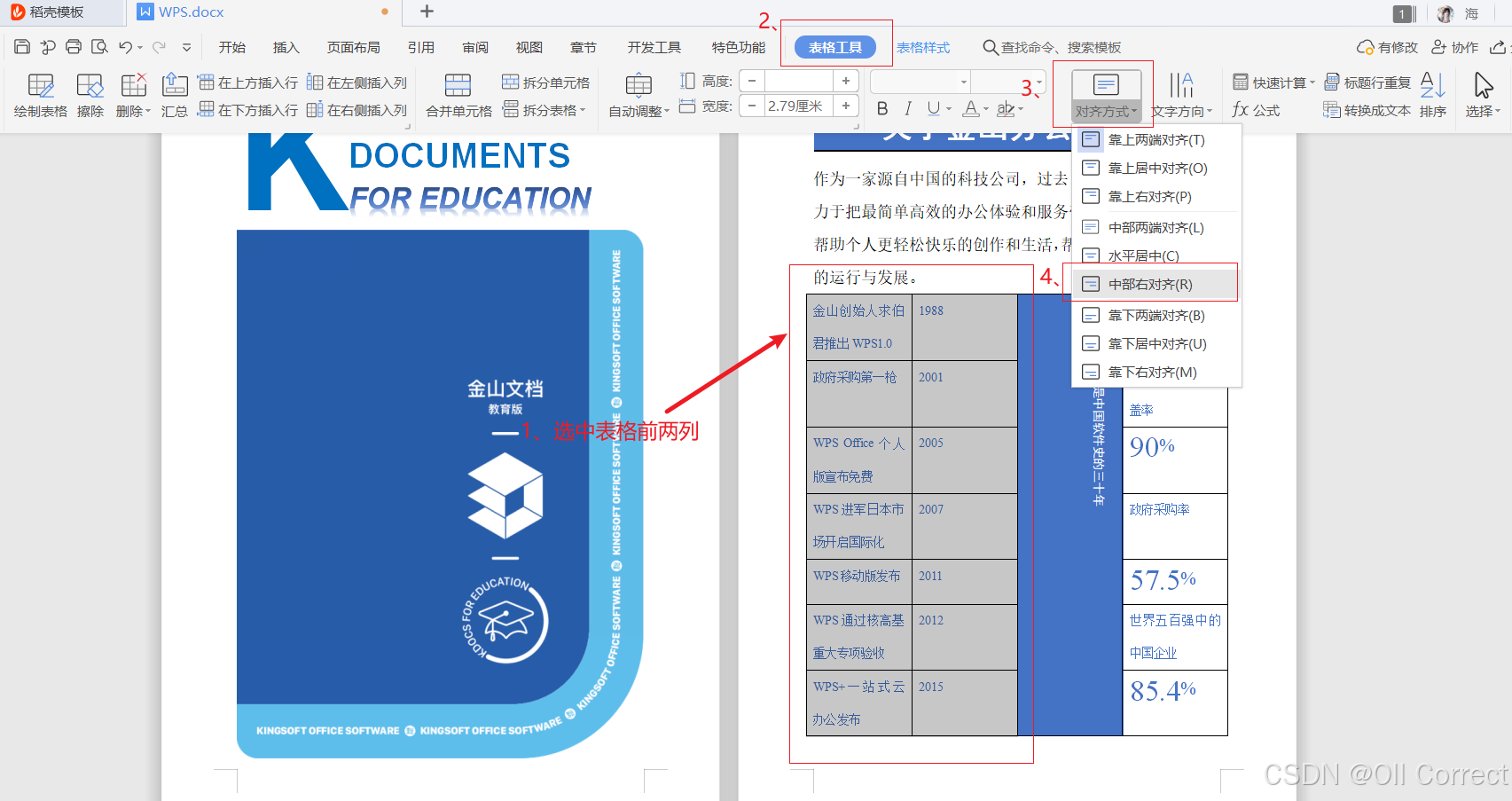Open the Start (开始) ribbon tab

232,47
